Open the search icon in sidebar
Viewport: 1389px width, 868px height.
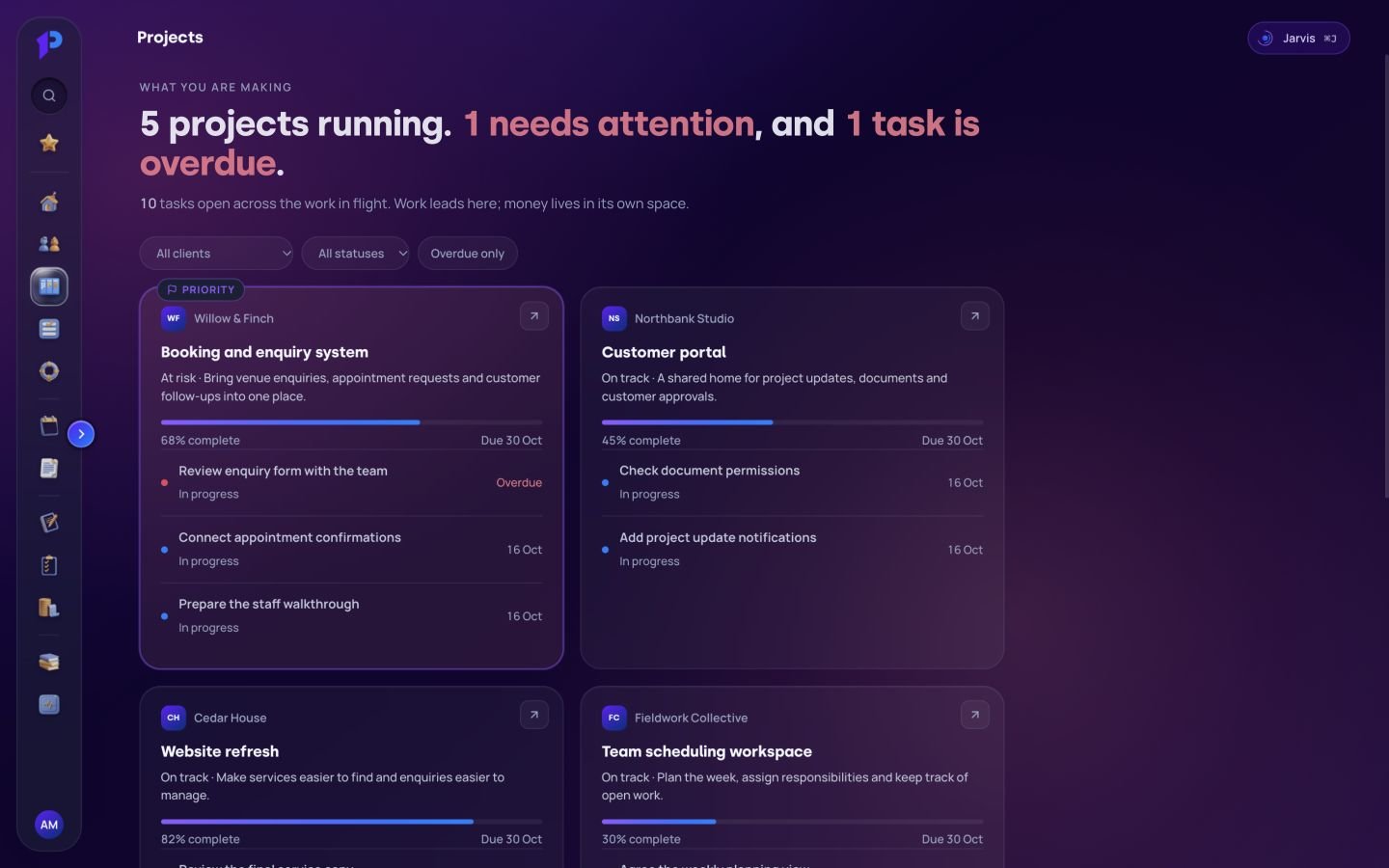coord(49,95)
